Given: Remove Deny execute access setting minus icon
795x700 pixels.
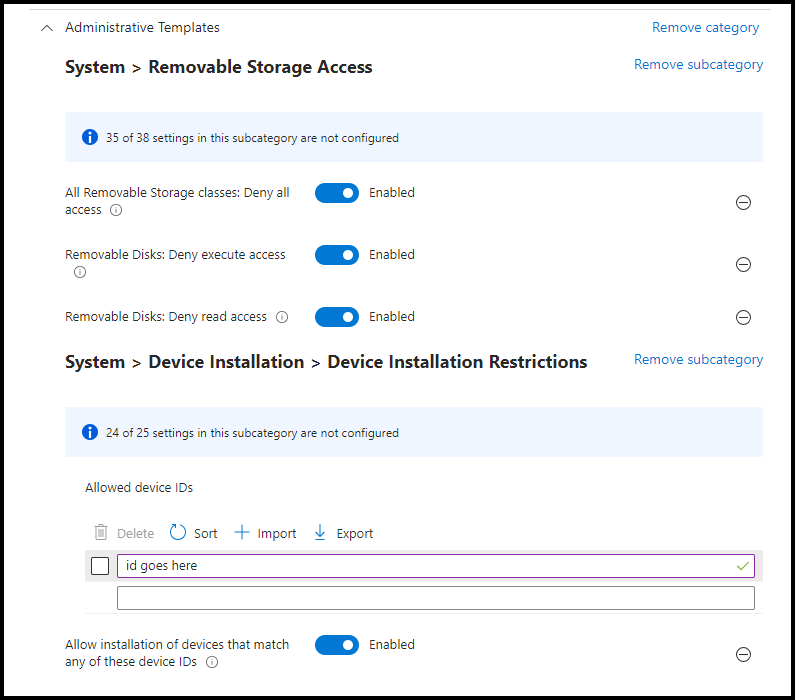Looking at the screenshot, I should click(x=743, y=265).
